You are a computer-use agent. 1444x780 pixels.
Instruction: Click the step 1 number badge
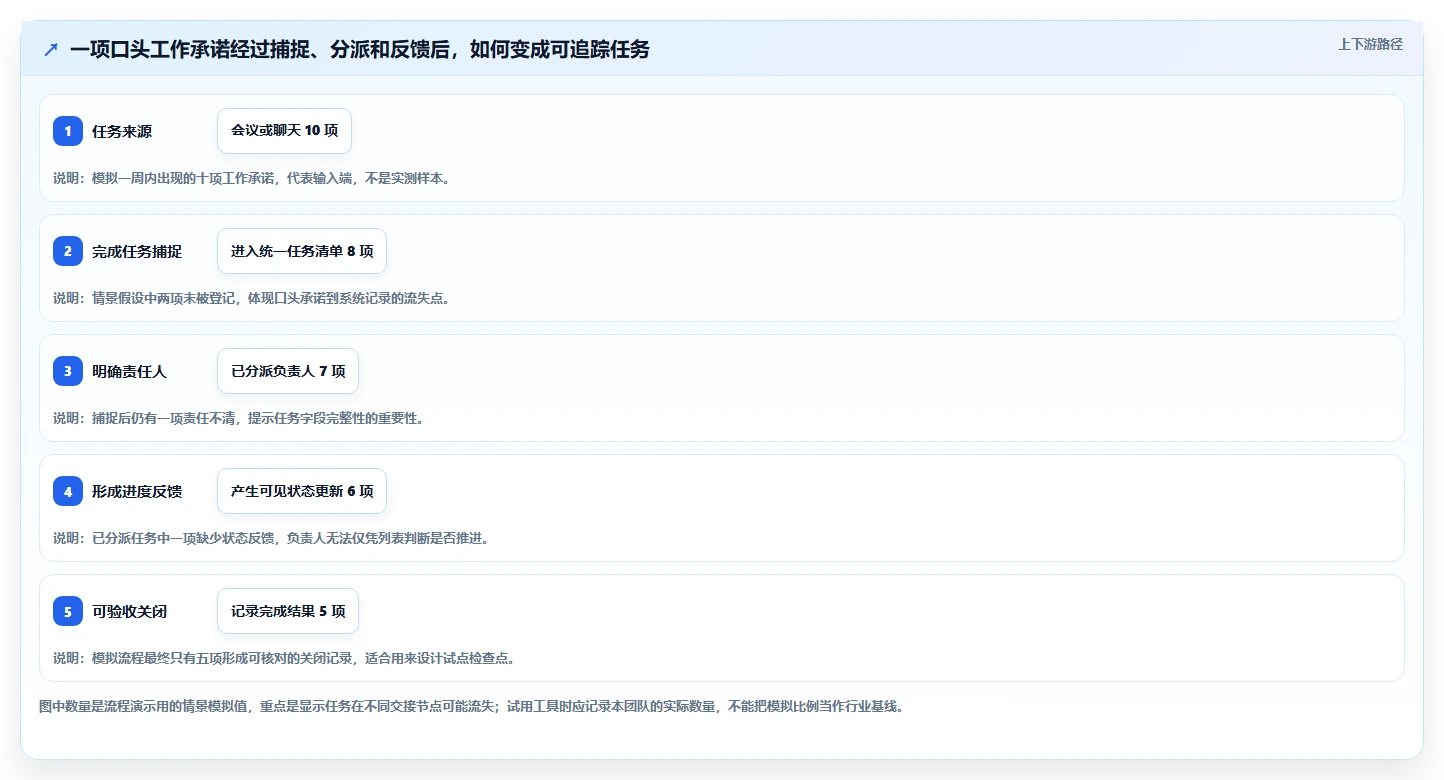click(x=68, y=131)
